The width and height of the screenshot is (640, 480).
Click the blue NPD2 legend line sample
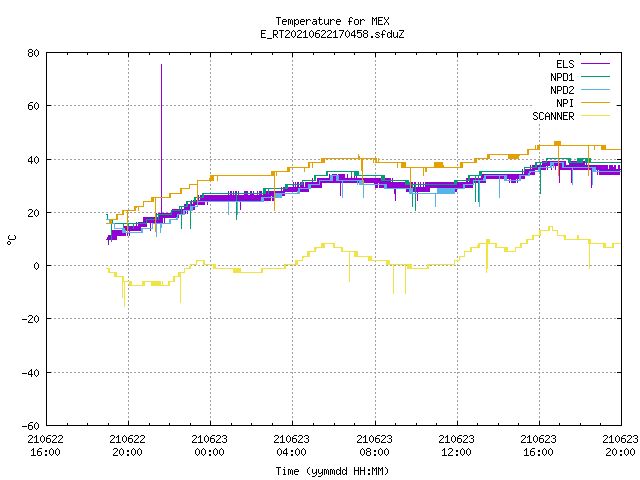[x=595, y=90]
